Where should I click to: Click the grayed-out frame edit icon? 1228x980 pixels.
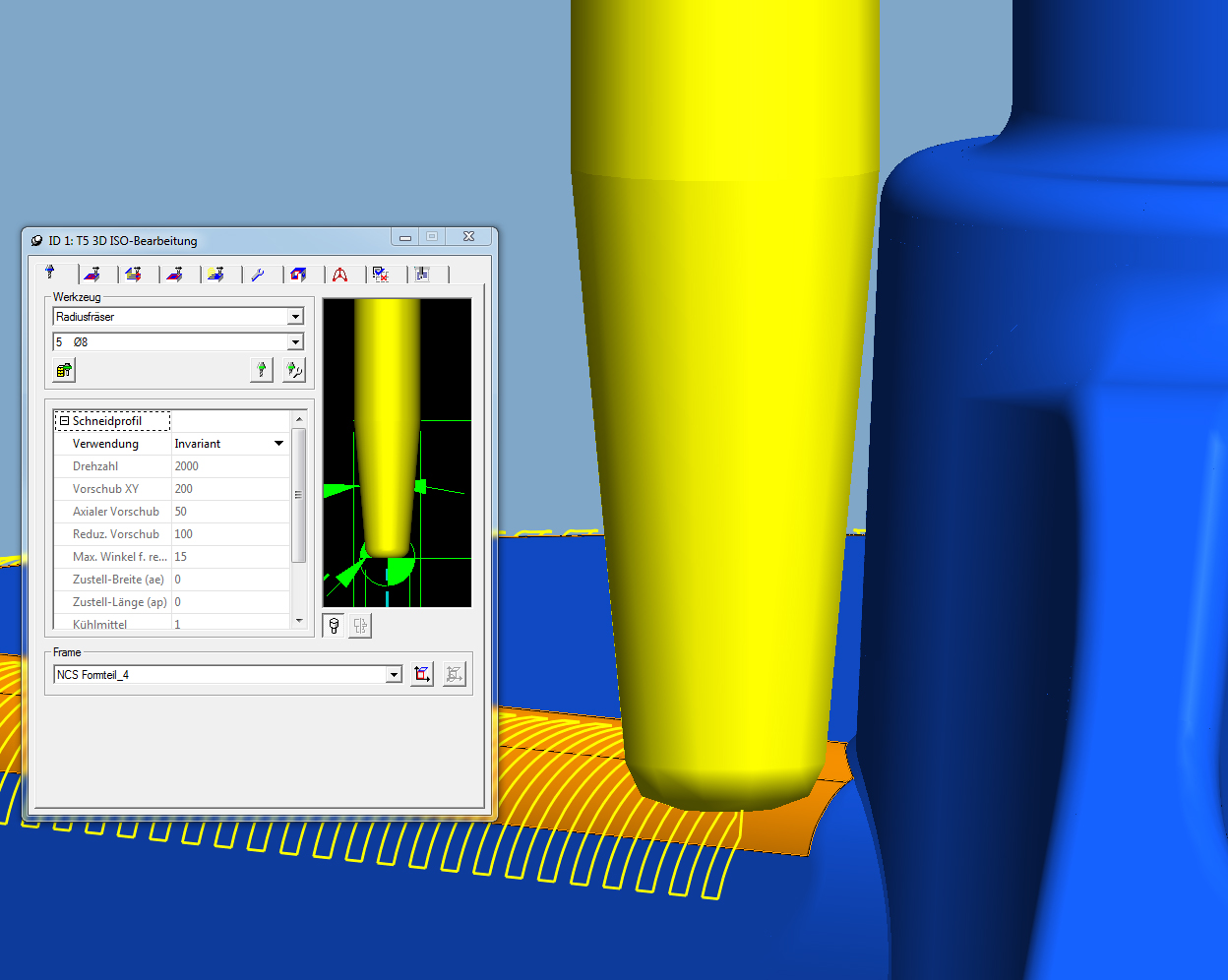point(454,674)
